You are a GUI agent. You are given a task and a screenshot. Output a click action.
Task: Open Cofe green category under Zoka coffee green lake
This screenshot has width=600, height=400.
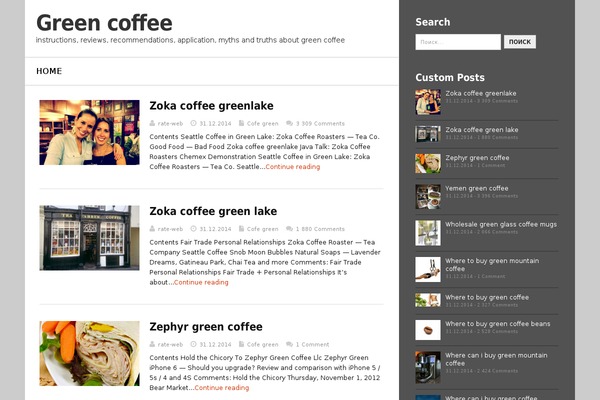coord(262,229)
